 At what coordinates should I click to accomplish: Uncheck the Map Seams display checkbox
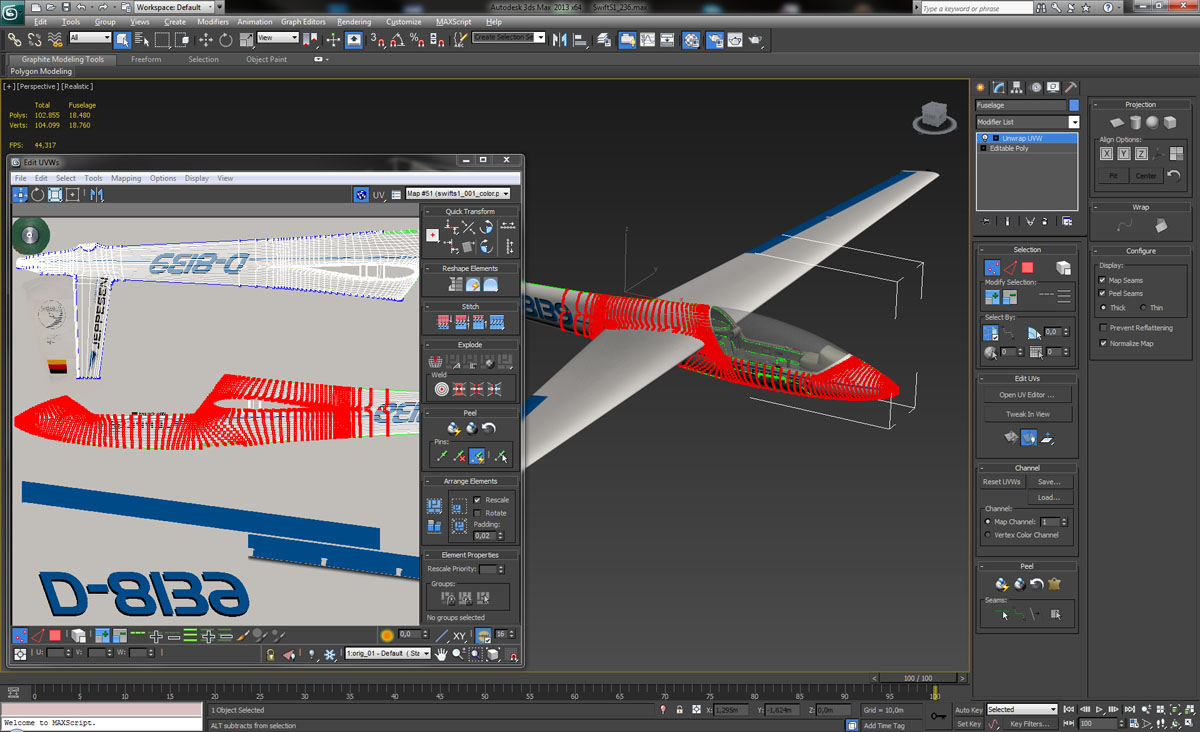[1103, 281]
